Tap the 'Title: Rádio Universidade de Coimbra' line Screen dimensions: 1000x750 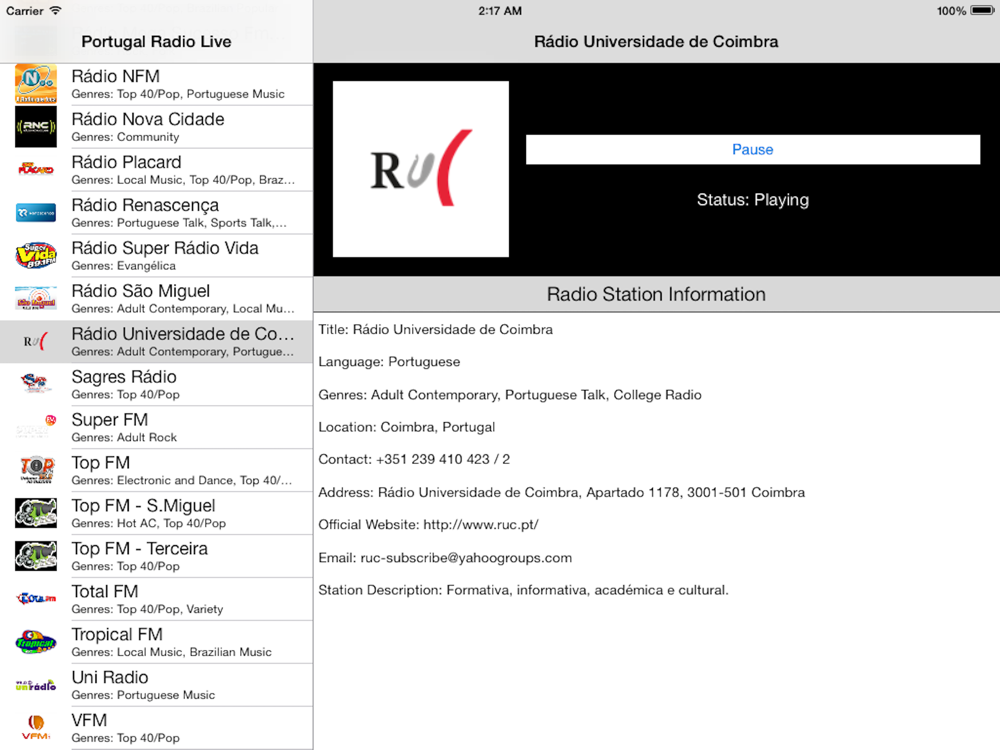tap(436, 329)
